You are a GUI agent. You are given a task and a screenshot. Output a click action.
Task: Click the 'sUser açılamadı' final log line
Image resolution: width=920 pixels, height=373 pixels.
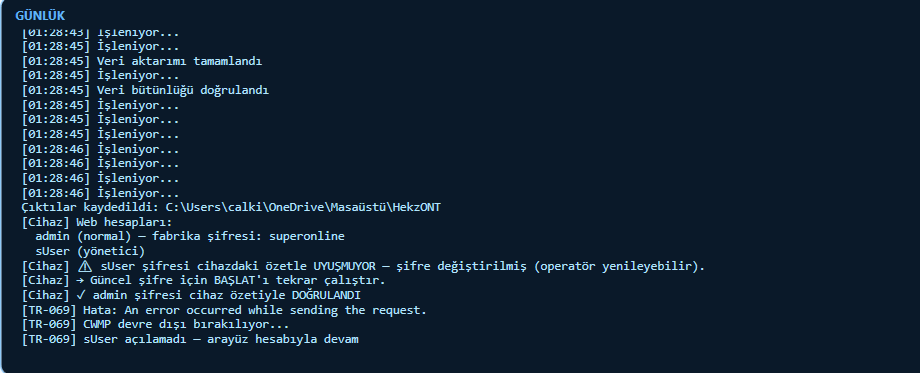190,339
